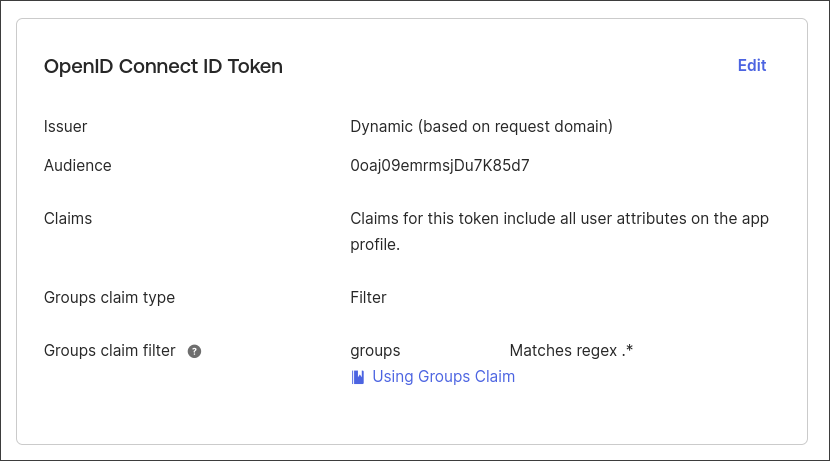Click the Groups claim type label
830x461 pixels.
click(x=109, y=297)
